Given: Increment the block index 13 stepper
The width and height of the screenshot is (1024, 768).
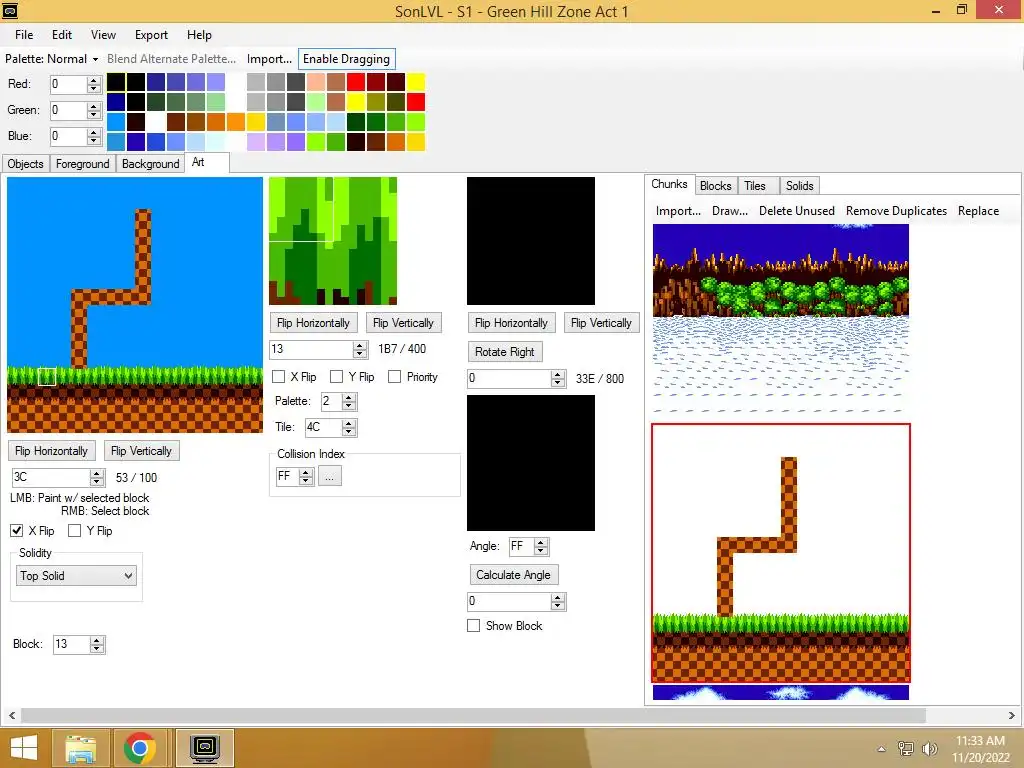Looking at the screenshot, I should point(360,345).
